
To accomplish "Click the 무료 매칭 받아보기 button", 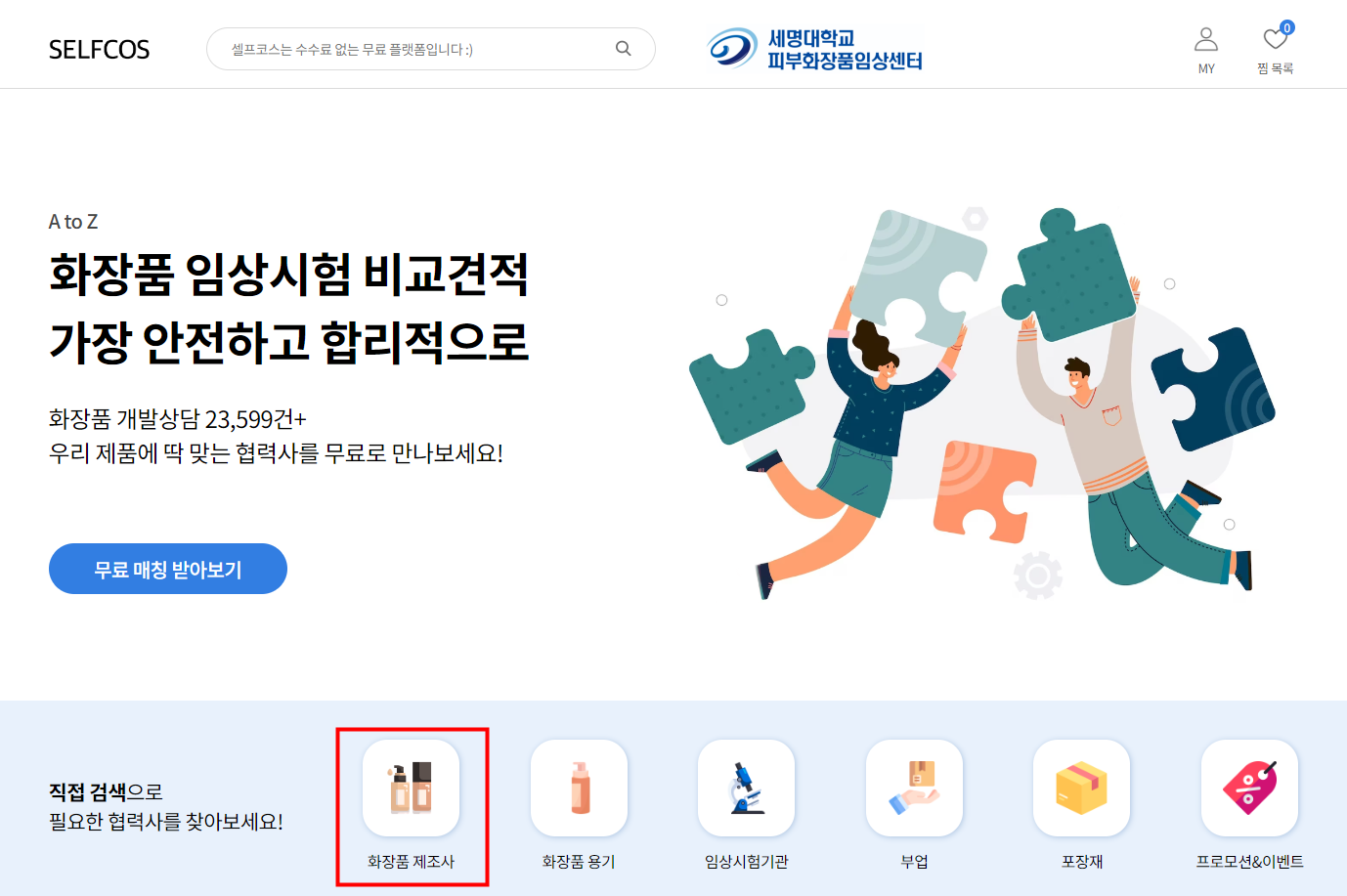I will 168,569.
